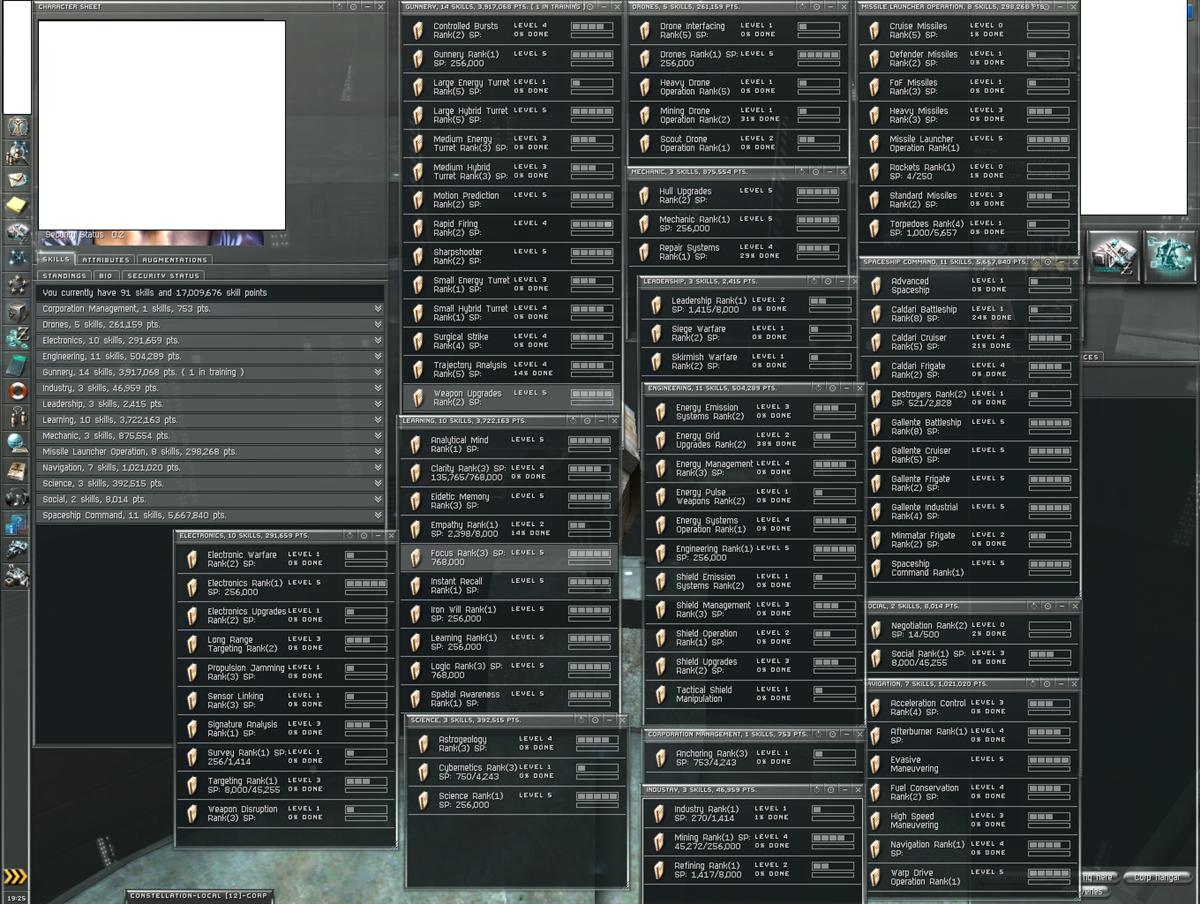Switch to the Security Status tab
The image size is (1200, 904).
point(162,275)
